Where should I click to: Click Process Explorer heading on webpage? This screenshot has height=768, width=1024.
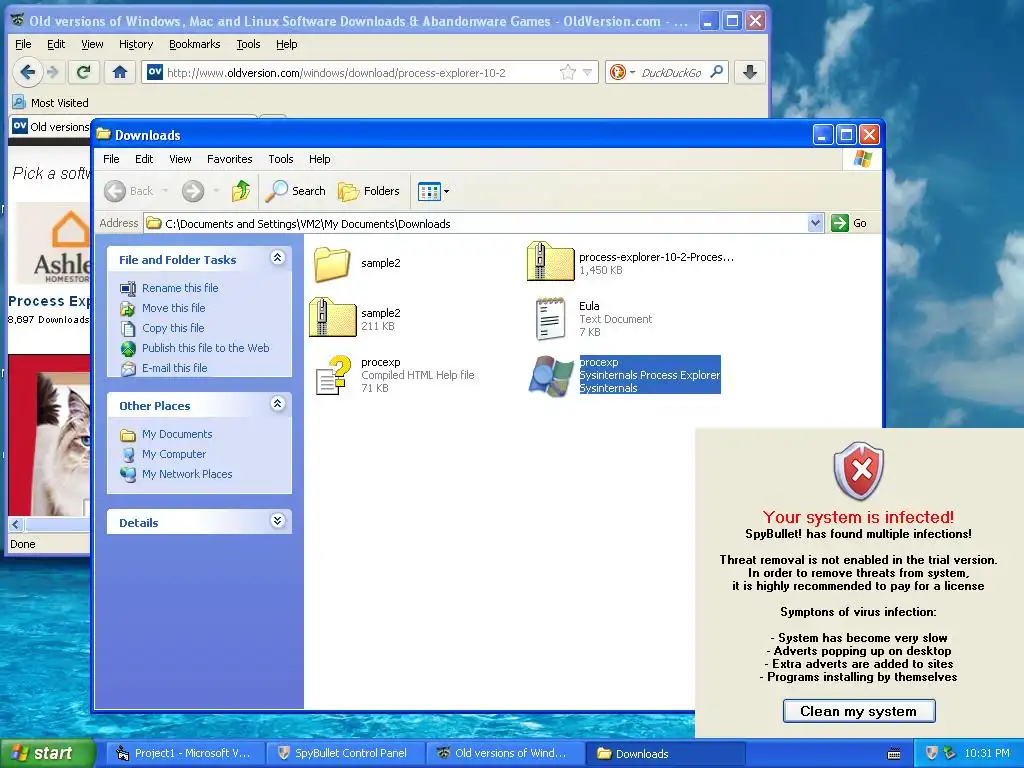(x=49, y=301)
